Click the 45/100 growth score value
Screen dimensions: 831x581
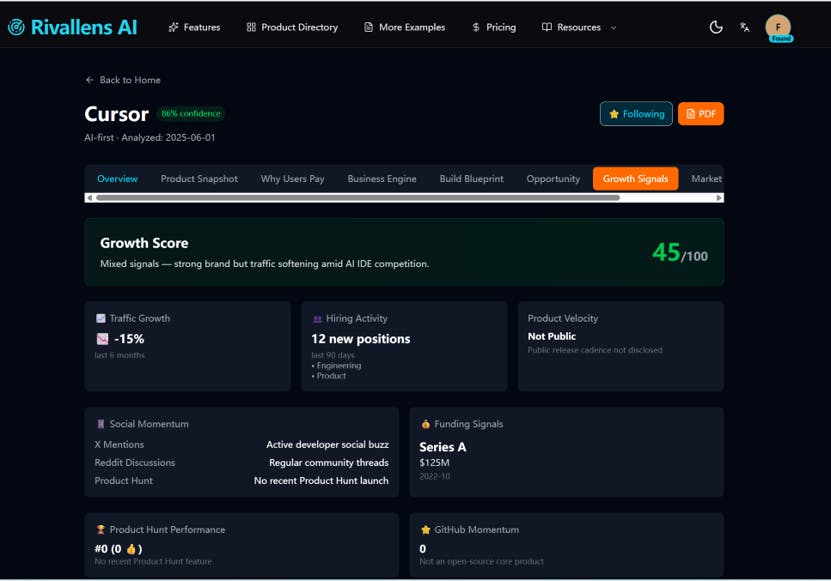click(x=680, y=253)
